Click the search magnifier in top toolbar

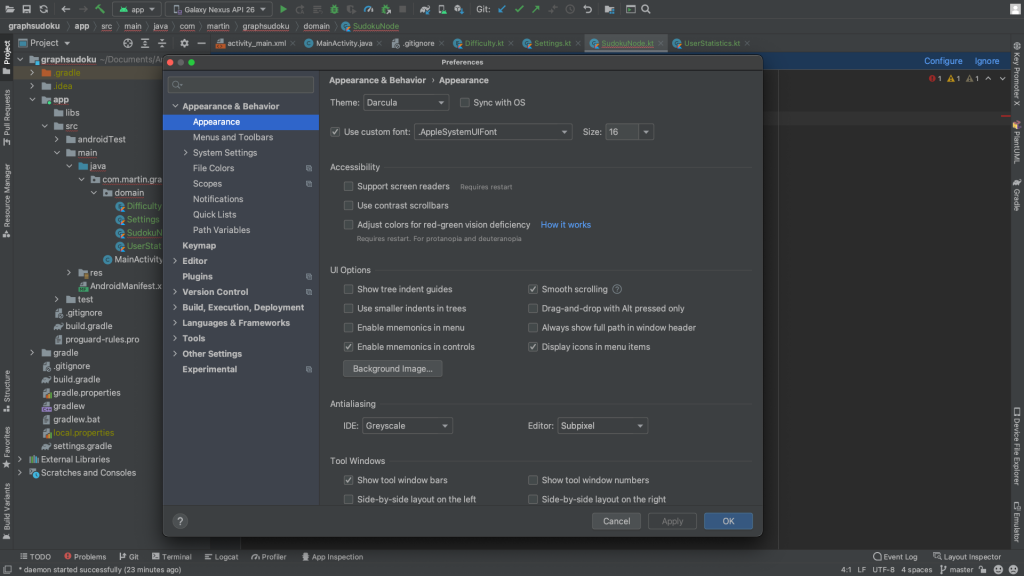point(647,9)
